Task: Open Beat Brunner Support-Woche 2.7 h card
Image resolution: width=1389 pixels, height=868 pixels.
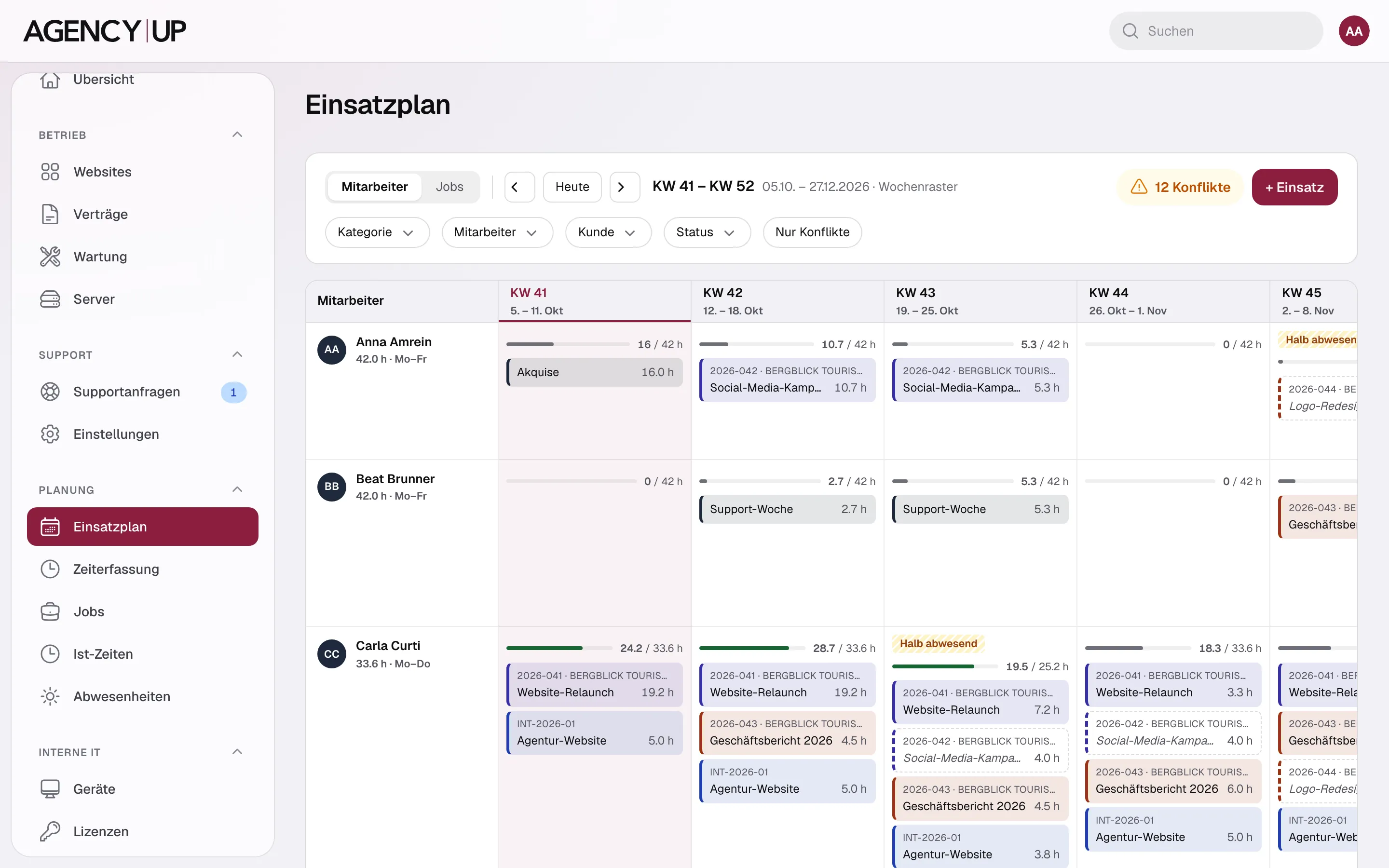Action: click(787, 509)
